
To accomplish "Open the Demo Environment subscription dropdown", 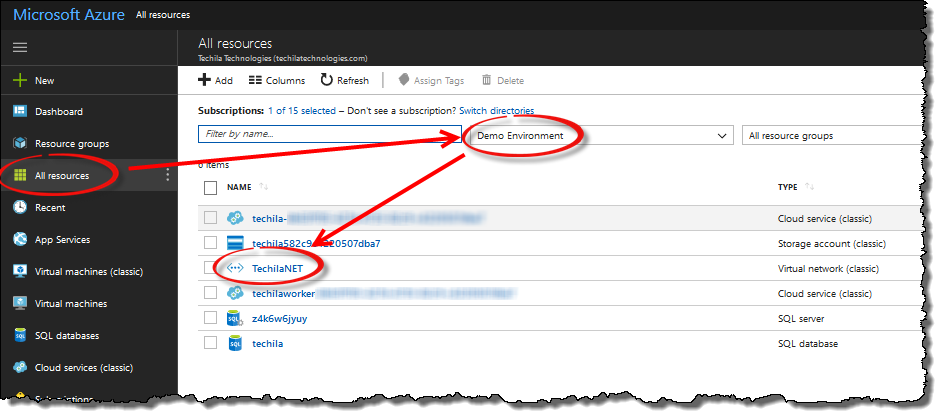I will coord(601,135).
